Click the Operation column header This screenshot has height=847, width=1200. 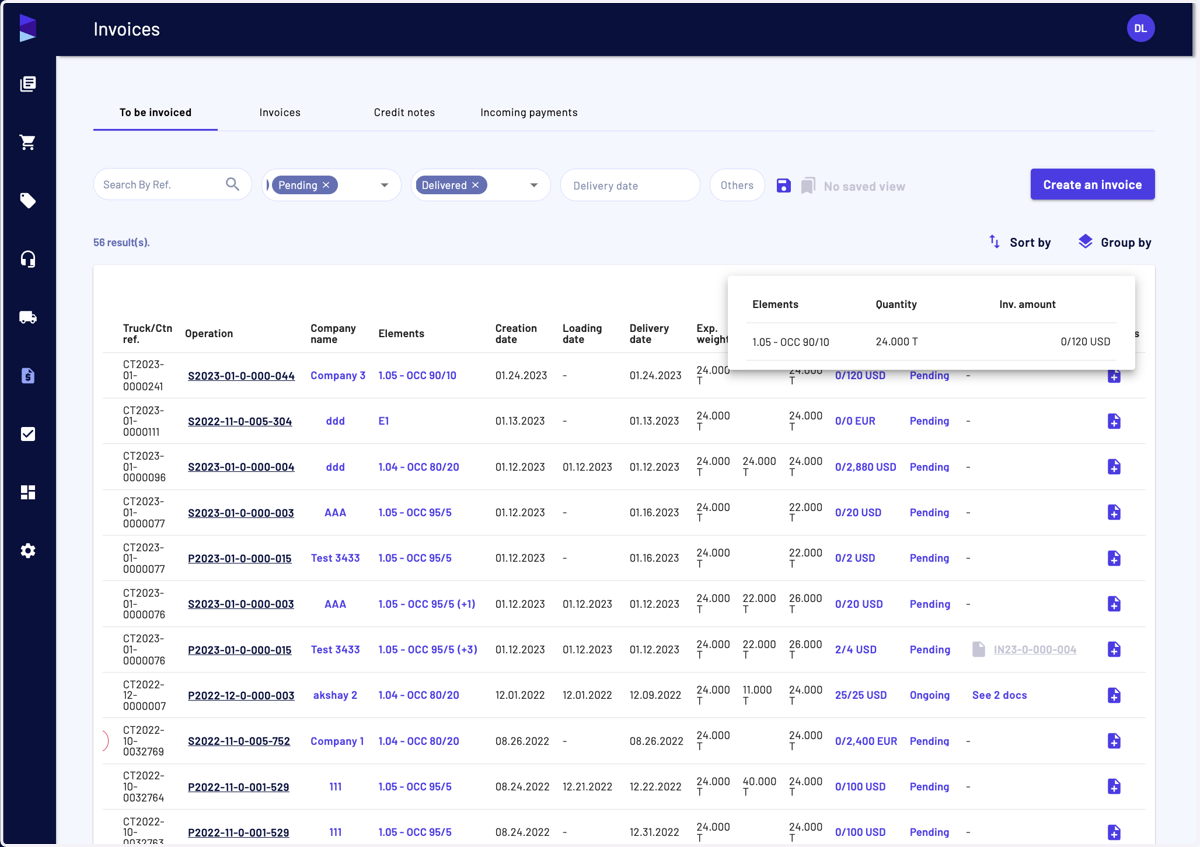click(209, 334)
